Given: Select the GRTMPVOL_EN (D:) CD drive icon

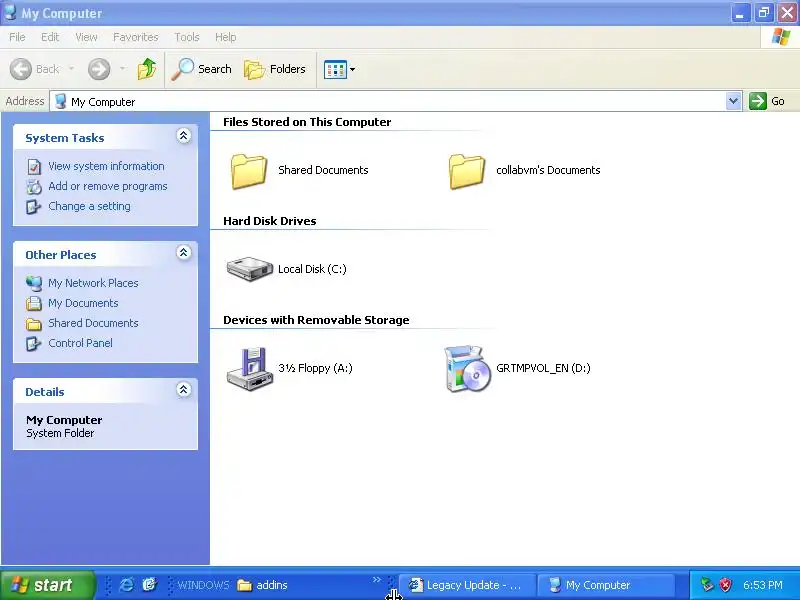Looking at the screenshot, I should click(467, 369).
